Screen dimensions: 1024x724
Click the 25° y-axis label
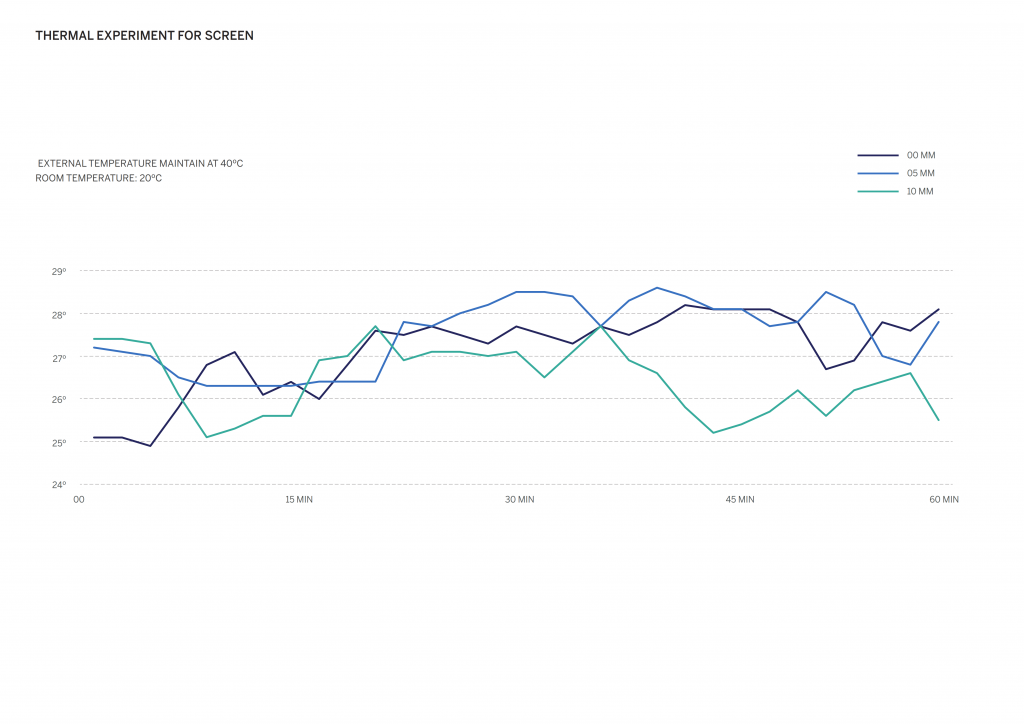(60, 443)
